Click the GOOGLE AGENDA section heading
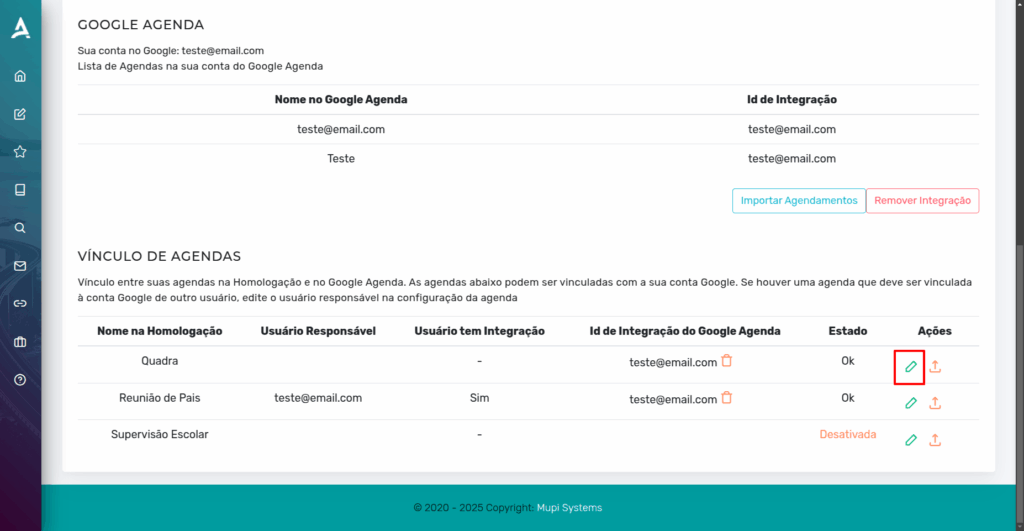This screenshot has height=531, width=1024. [x=141, y=25]
